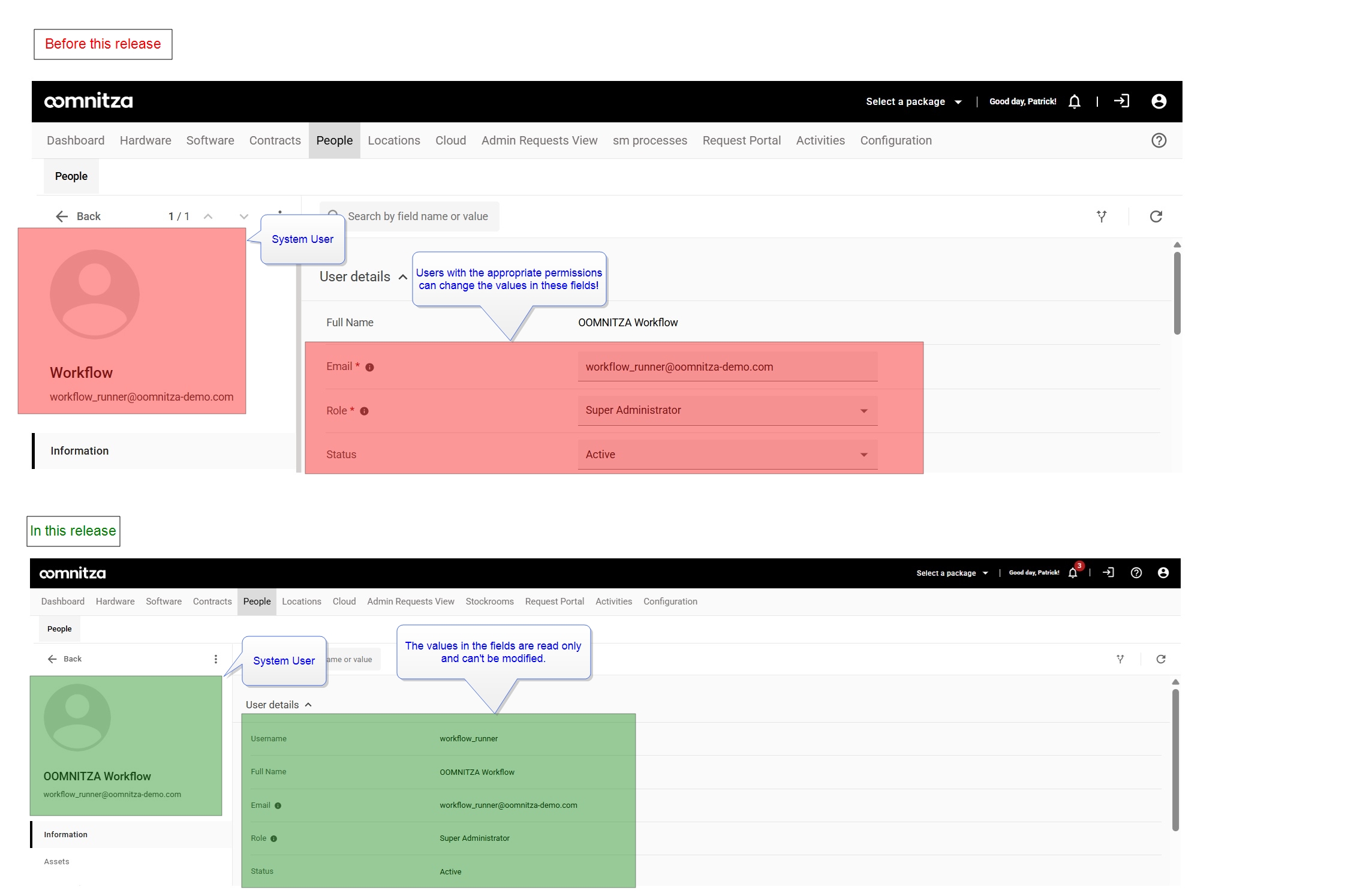Open the sm processes tab
The height and width of the screenshot is (896, 1351).
click(649, 140)
